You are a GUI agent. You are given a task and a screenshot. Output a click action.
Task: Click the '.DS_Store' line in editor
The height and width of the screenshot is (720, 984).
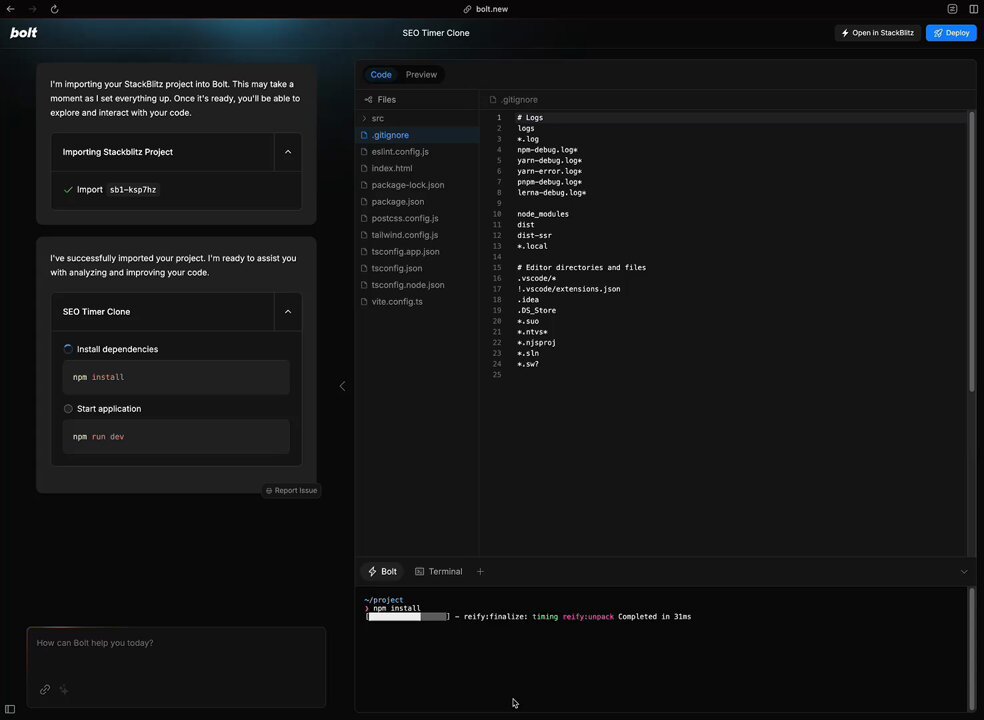pyautogui.click(x=537, y=310)
